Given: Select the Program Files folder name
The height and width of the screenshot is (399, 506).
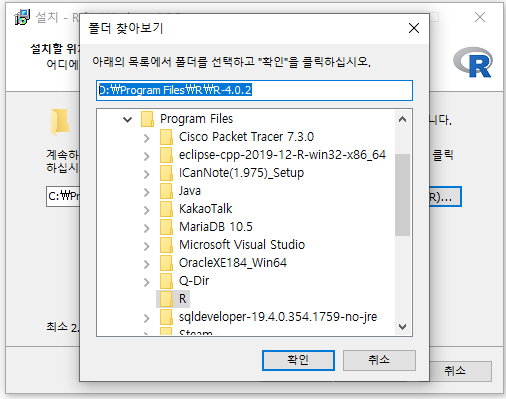Looking at the screenshot, I should pos(196,119).
